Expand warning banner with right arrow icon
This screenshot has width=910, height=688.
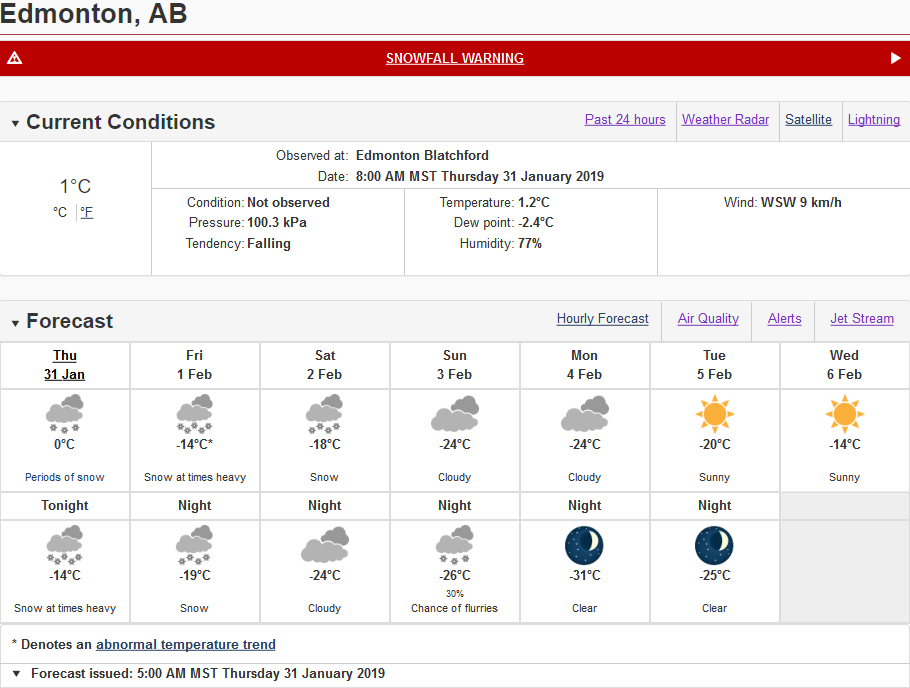[x=895, y=58]
